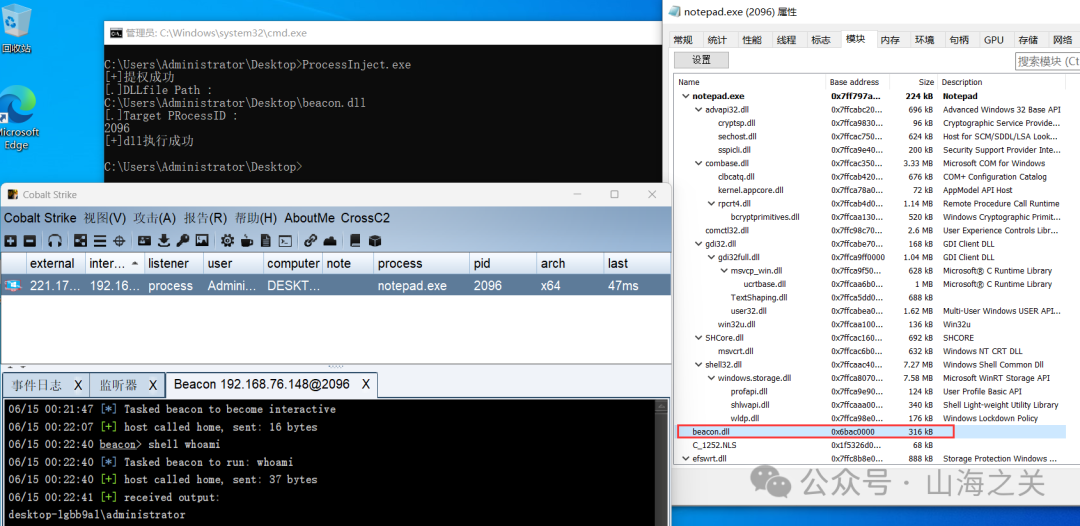Image resolution: width=1080 pixels, height=526 pixels.
Task: Click the Disconnect minus icon in Cobalt Strike
Action: click(30, 241)
